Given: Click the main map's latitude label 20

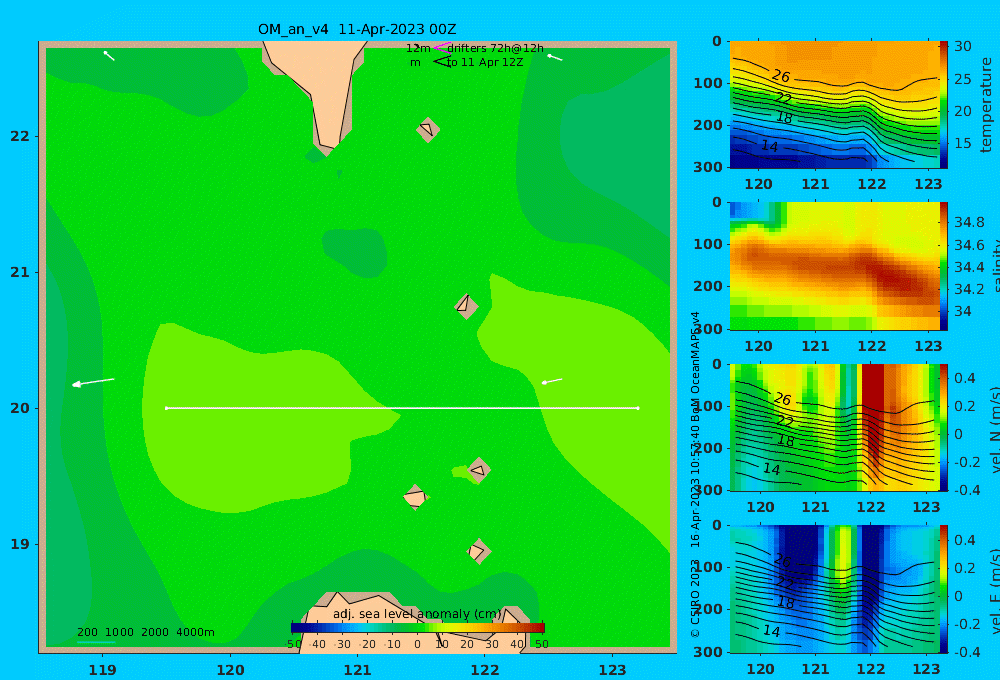Looking at the screenshot, I should pyautogui.click(x=20, y=408).
